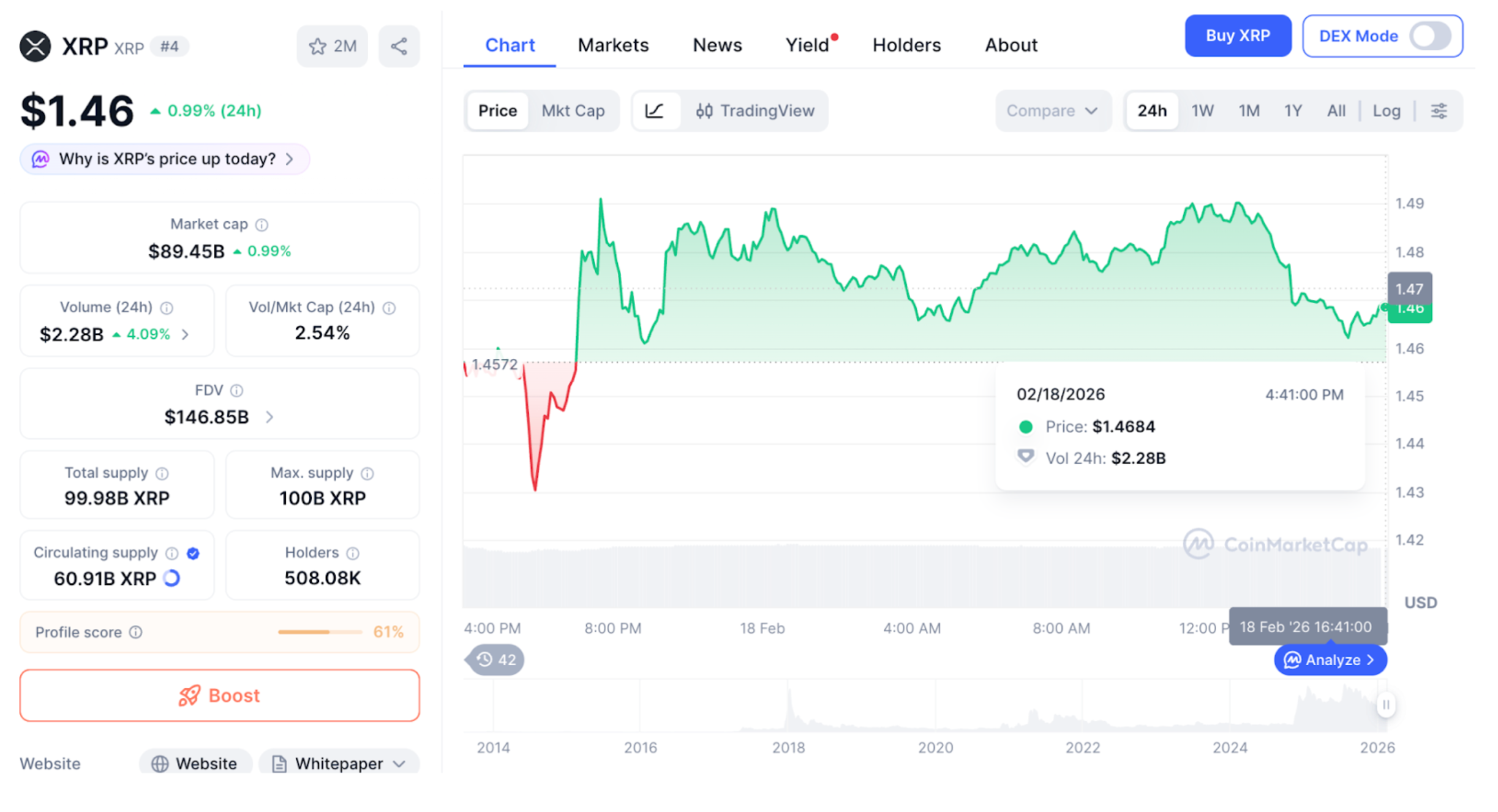Expand the Whitepaper dropdown

click(x=339, y=763)
